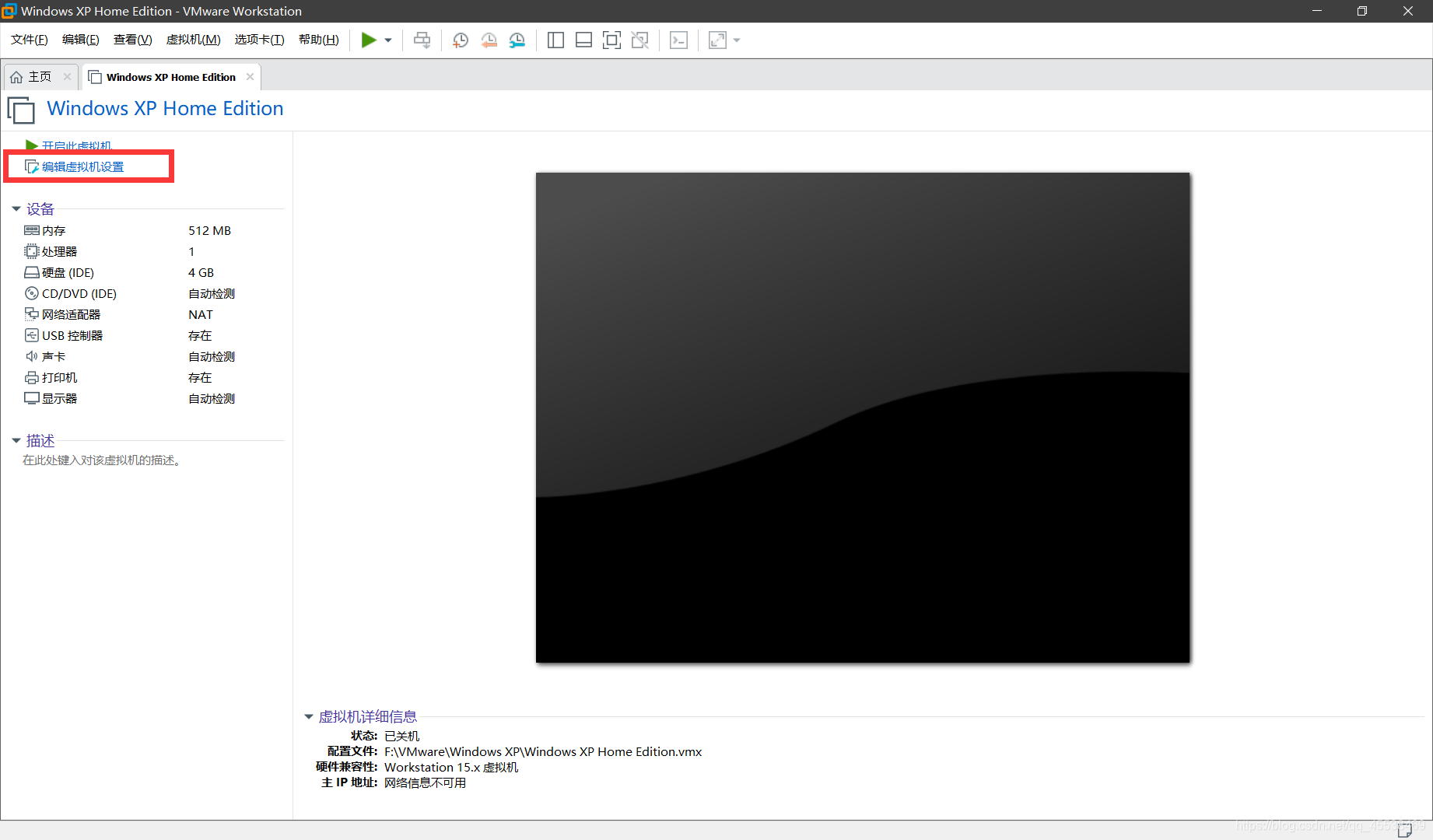Take a snapshot with the clock-plus icon
Image resolution: width=1433 pixels, height=840 pixels.
point(461,40)
